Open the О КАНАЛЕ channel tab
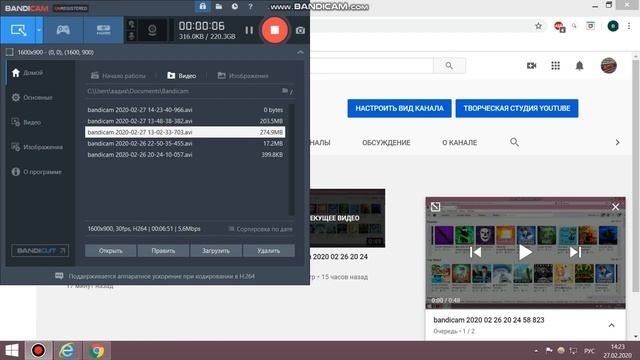 point(460,143)
